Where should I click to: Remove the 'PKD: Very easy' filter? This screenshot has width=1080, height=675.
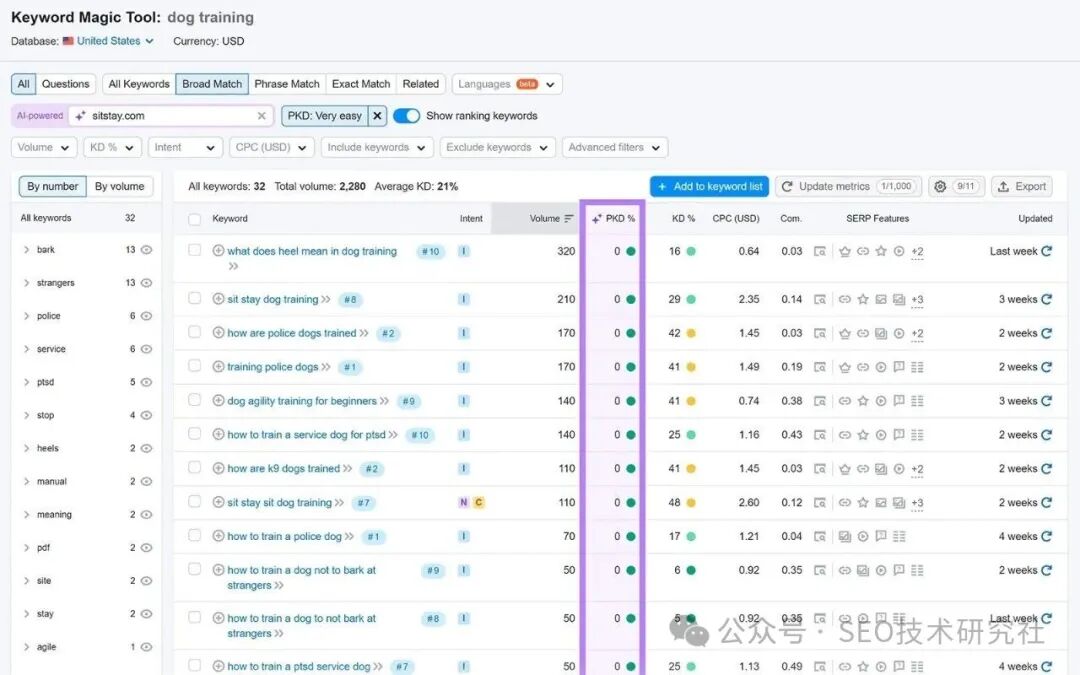coord(377,116)
